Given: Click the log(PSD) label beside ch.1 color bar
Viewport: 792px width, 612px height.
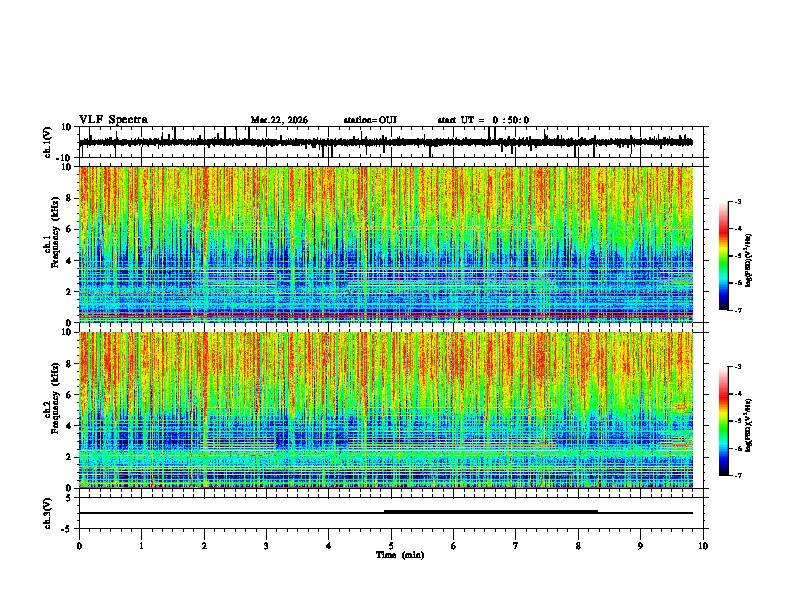Looking at the screenshot, I should tap(749, 261).
